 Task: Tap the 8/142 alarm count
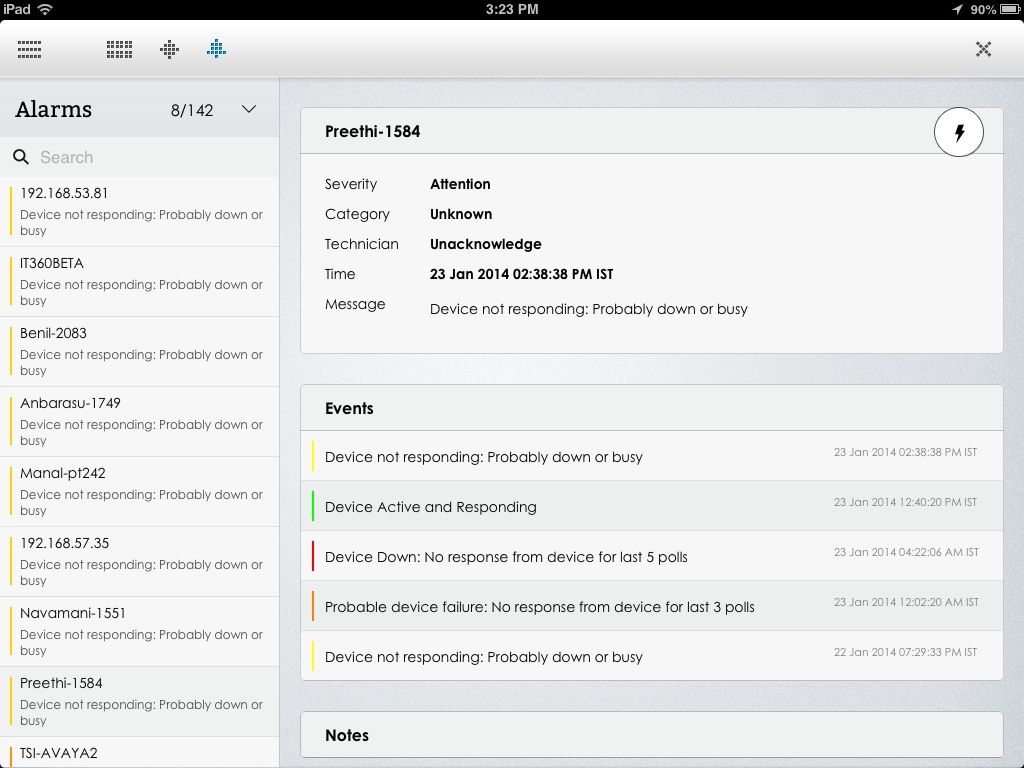tap(192, 110)
